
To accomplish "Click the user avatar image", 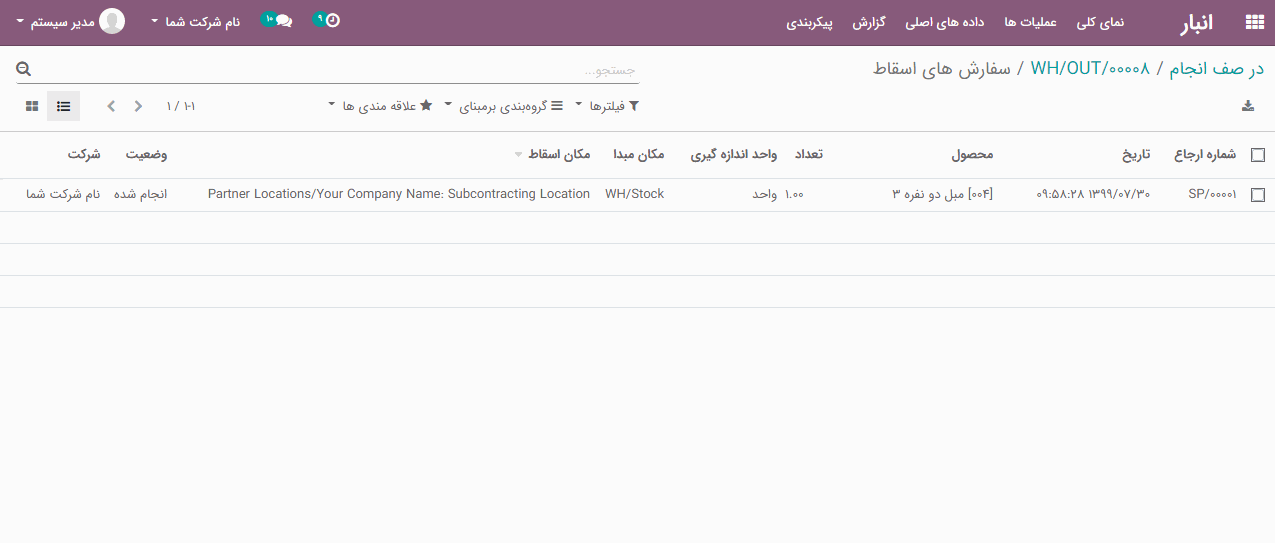I will (112, 21).
